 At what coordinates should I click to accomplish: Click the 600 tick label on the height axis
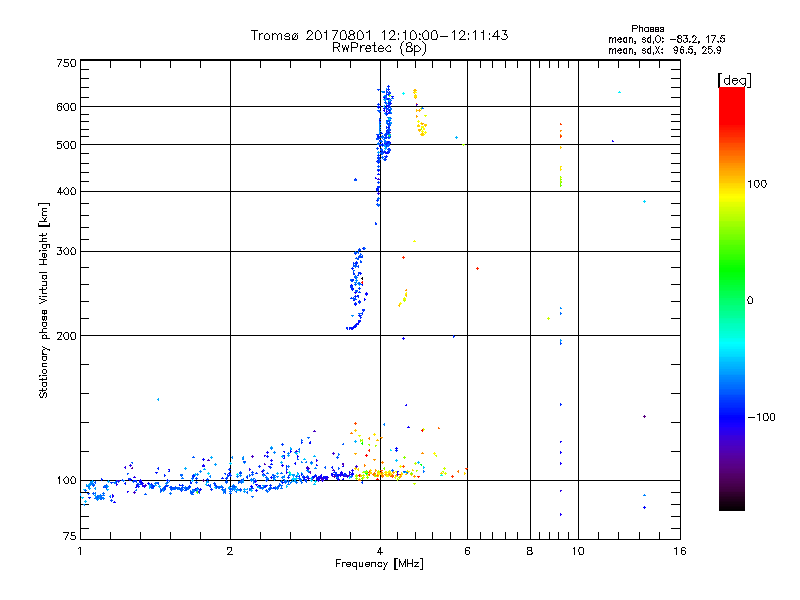[x=66, y=107]
